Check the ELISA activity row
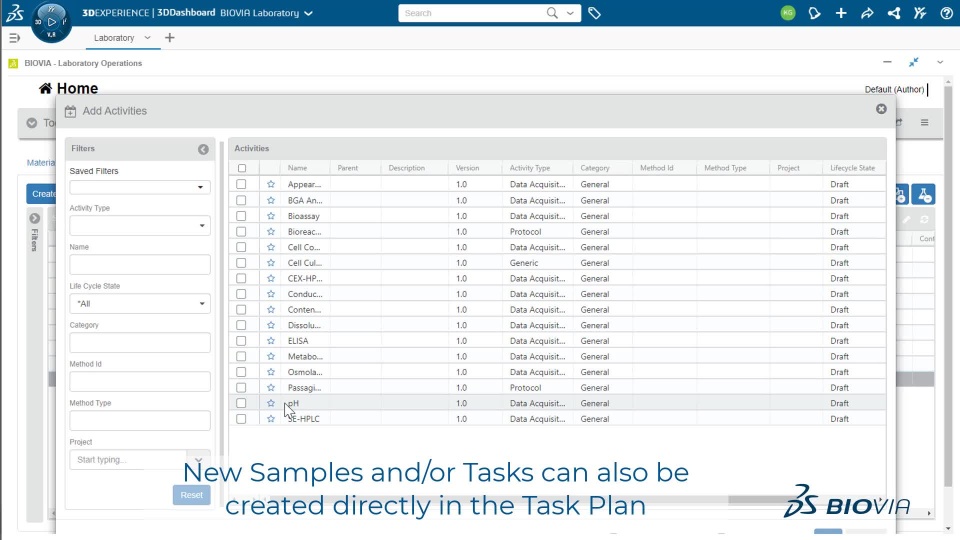The height and width of the screenshot is (540, 960). pyautogui.click(x=241, y=340)
